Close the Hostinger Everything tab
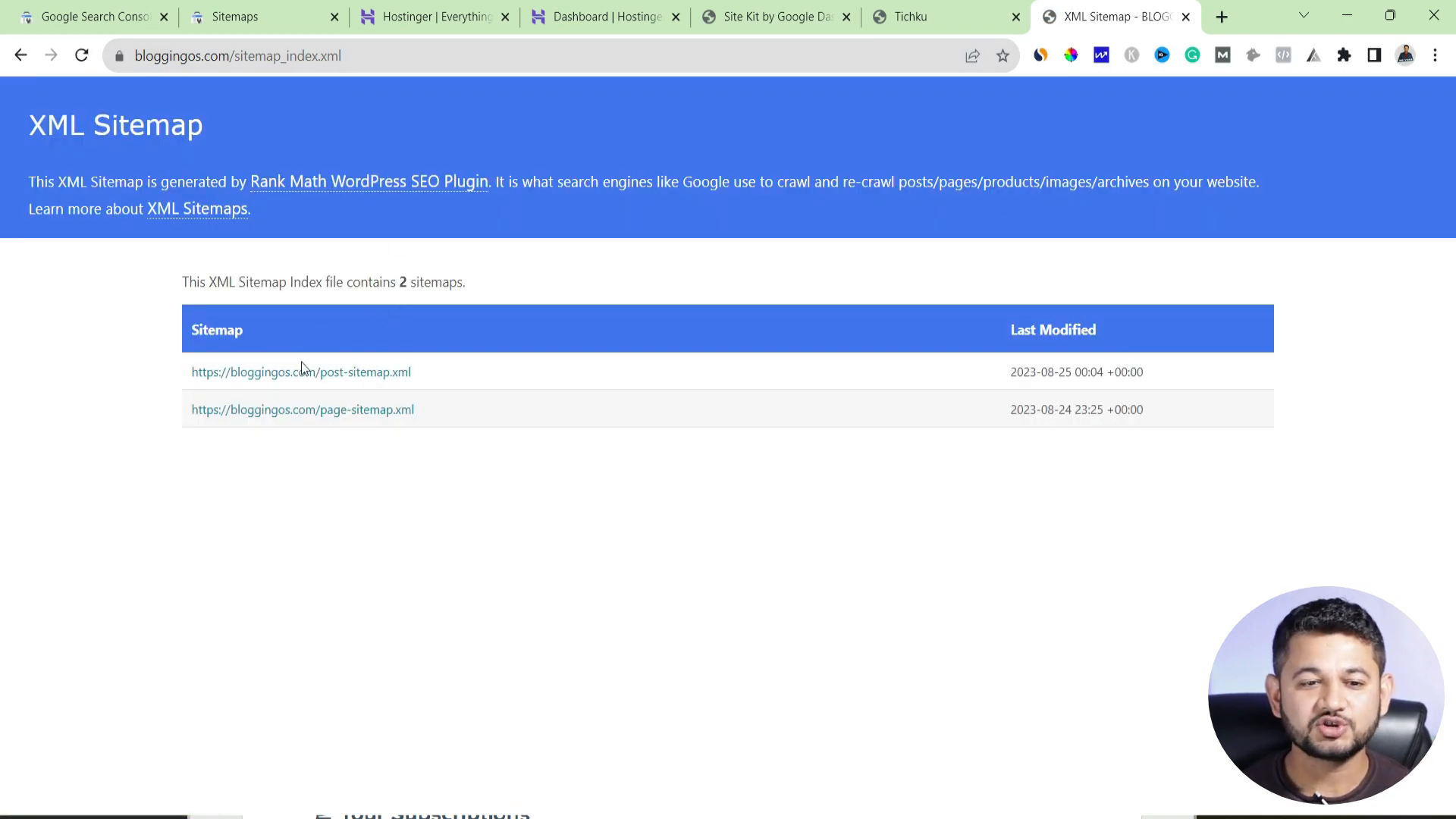Screen dimensions: 1456x819 (x=505, y=17)
